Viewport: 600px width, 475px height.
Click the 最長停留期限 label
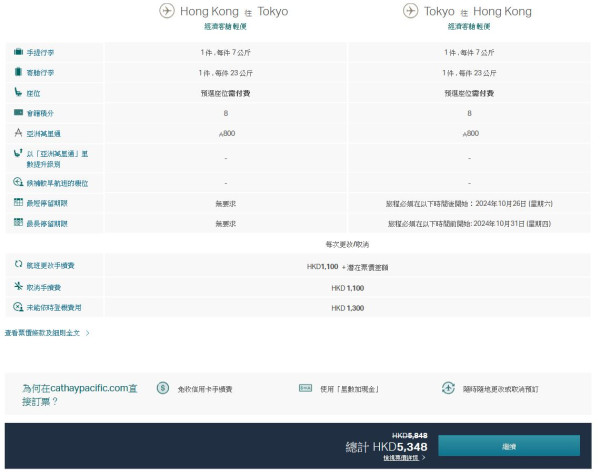point(47,224)
